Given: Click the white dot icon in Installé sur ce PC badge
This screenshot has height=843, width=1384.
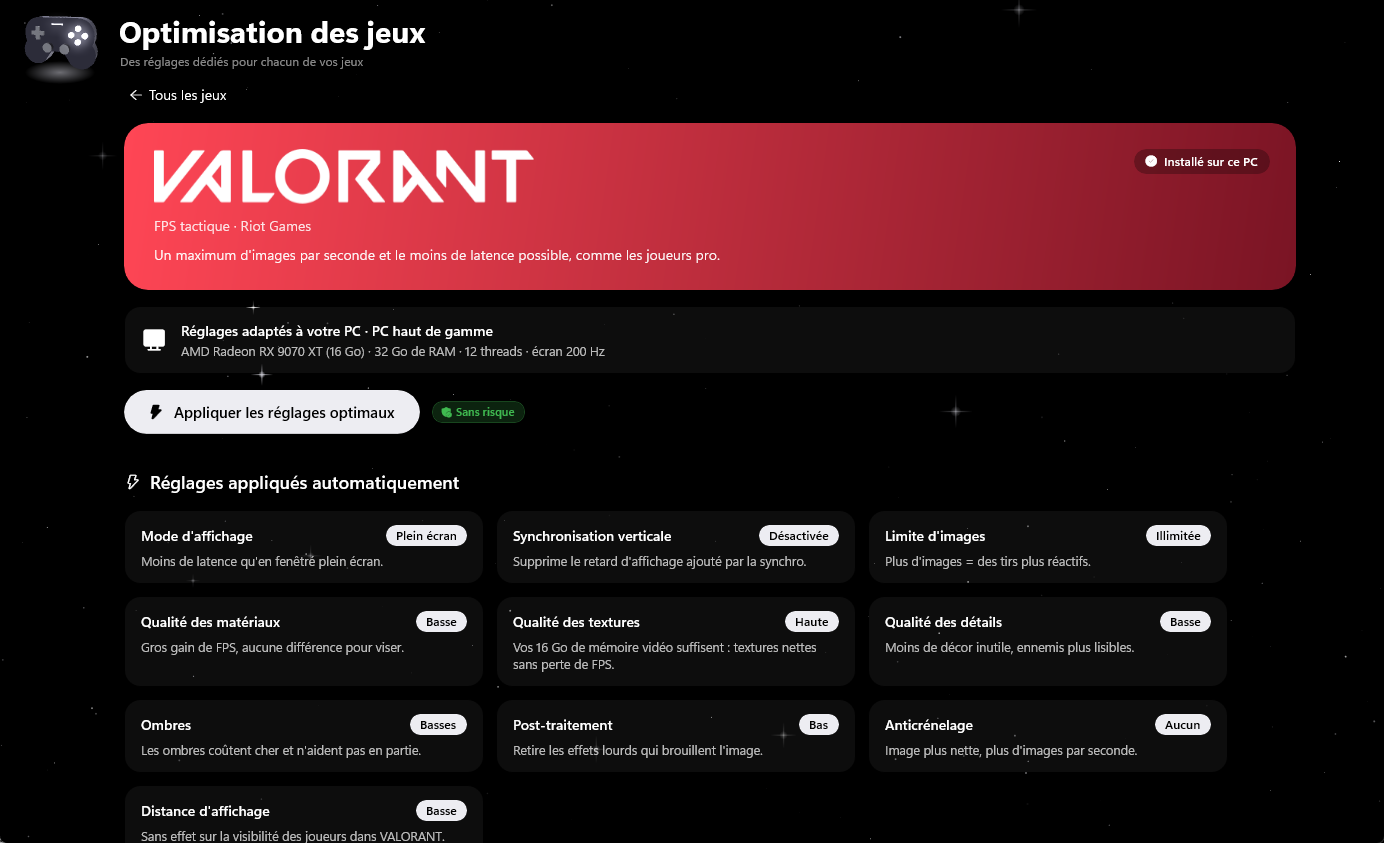Looking at the screenshot, I should [1151, 161].
